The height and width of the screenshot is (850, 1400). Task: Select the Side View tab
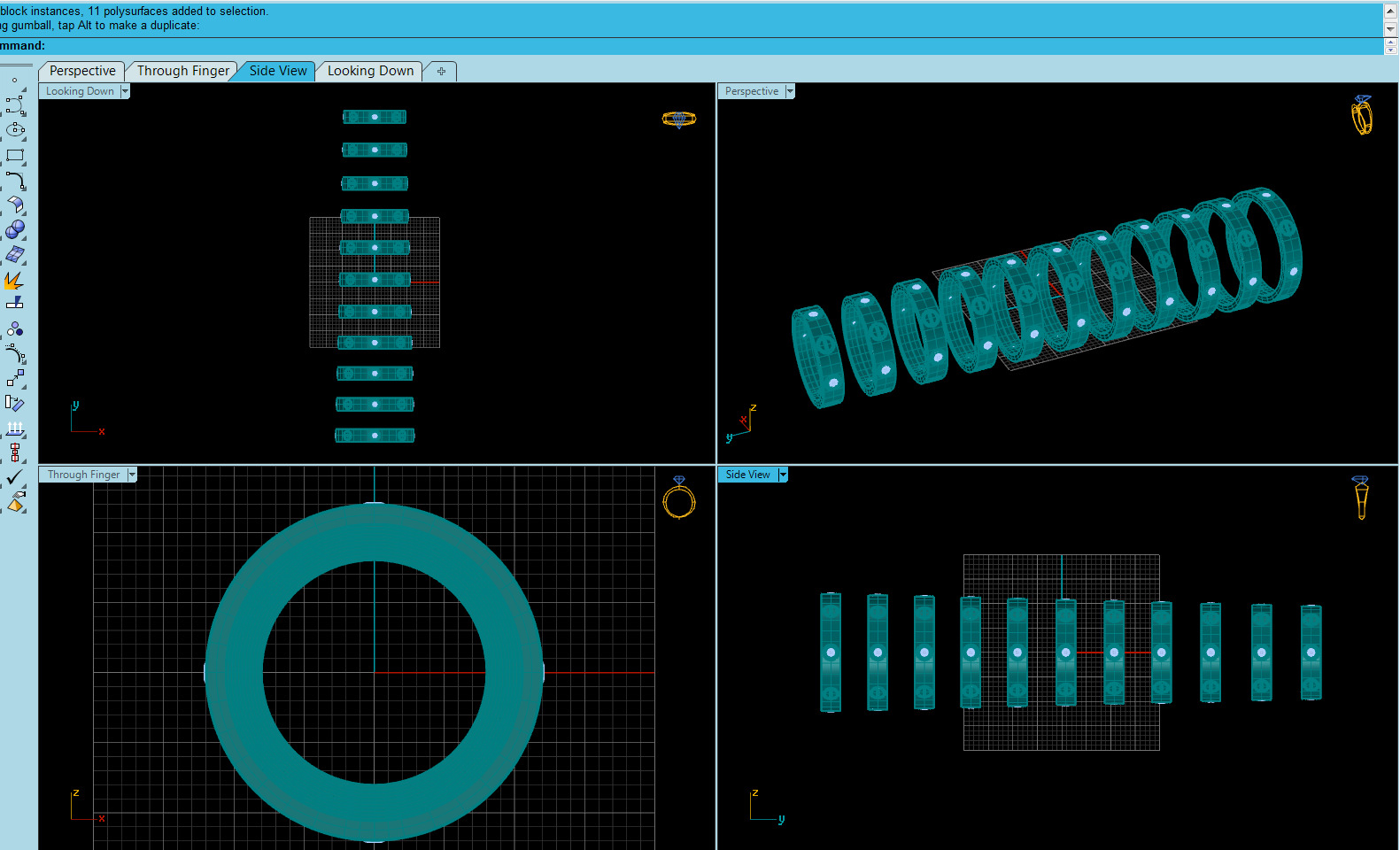[x=277, y=71]
